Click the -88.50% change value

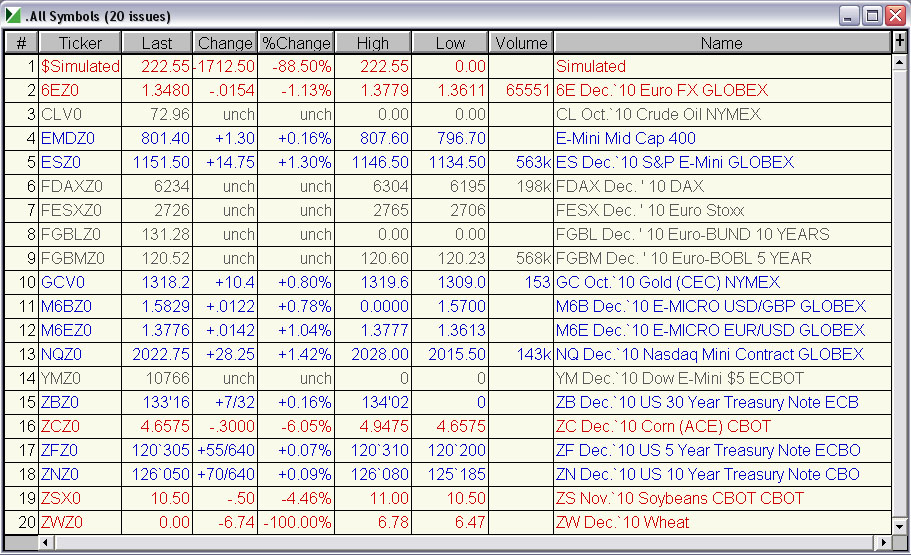[x=302, y=66]
